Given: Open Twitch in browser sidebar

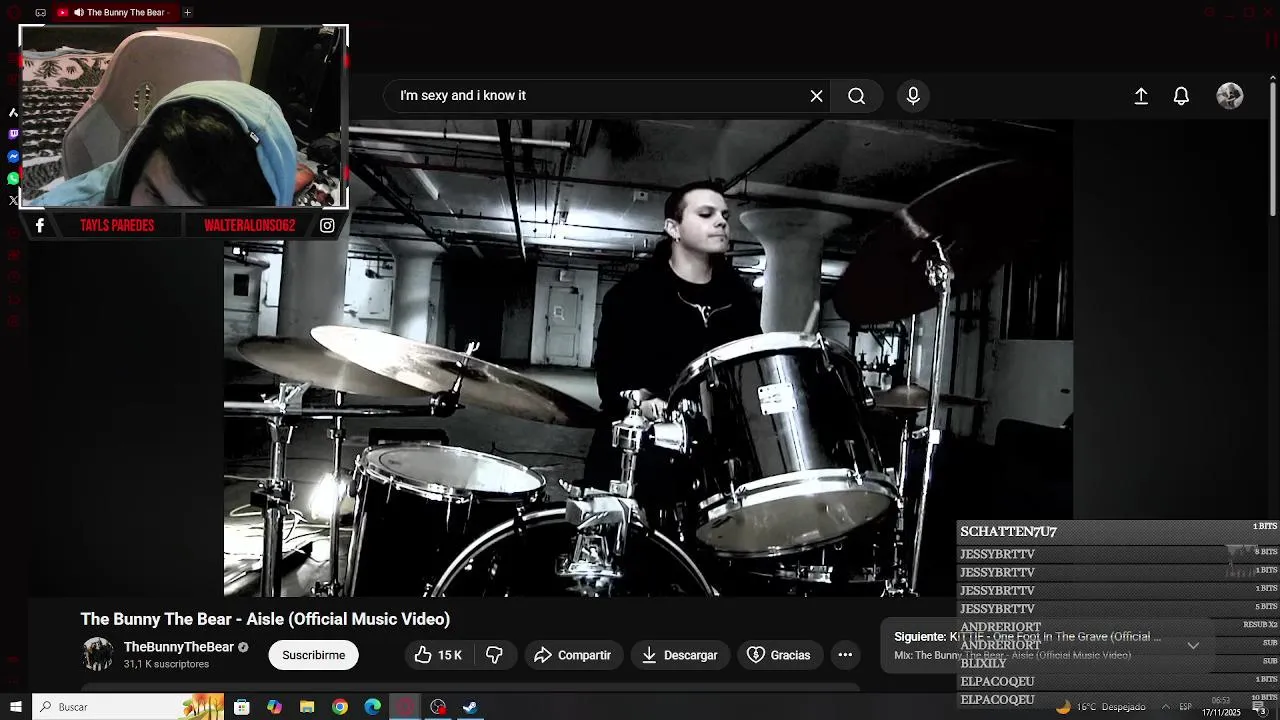Looking at the screenshot, I should [x=13, y=134].
